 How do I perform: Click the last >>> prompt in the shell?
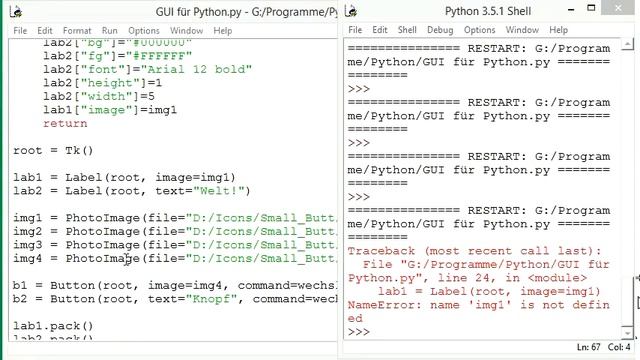point(359,332)
